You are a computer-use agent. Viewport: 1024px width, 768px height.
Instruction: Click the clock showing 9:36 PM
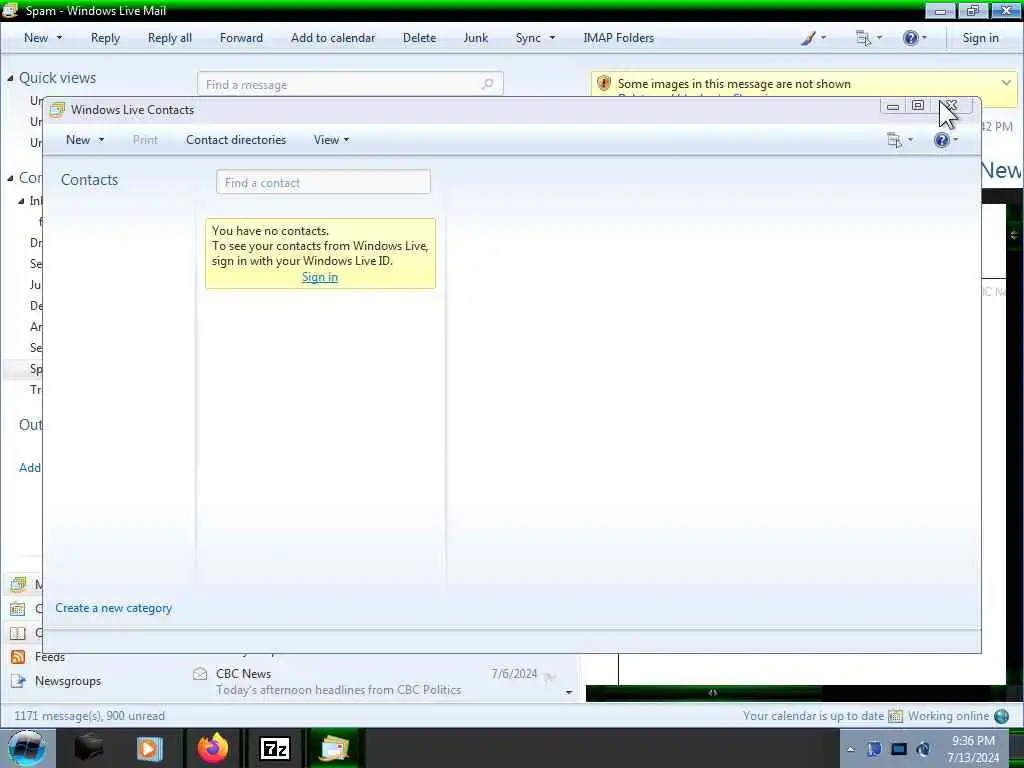[973, 741]
